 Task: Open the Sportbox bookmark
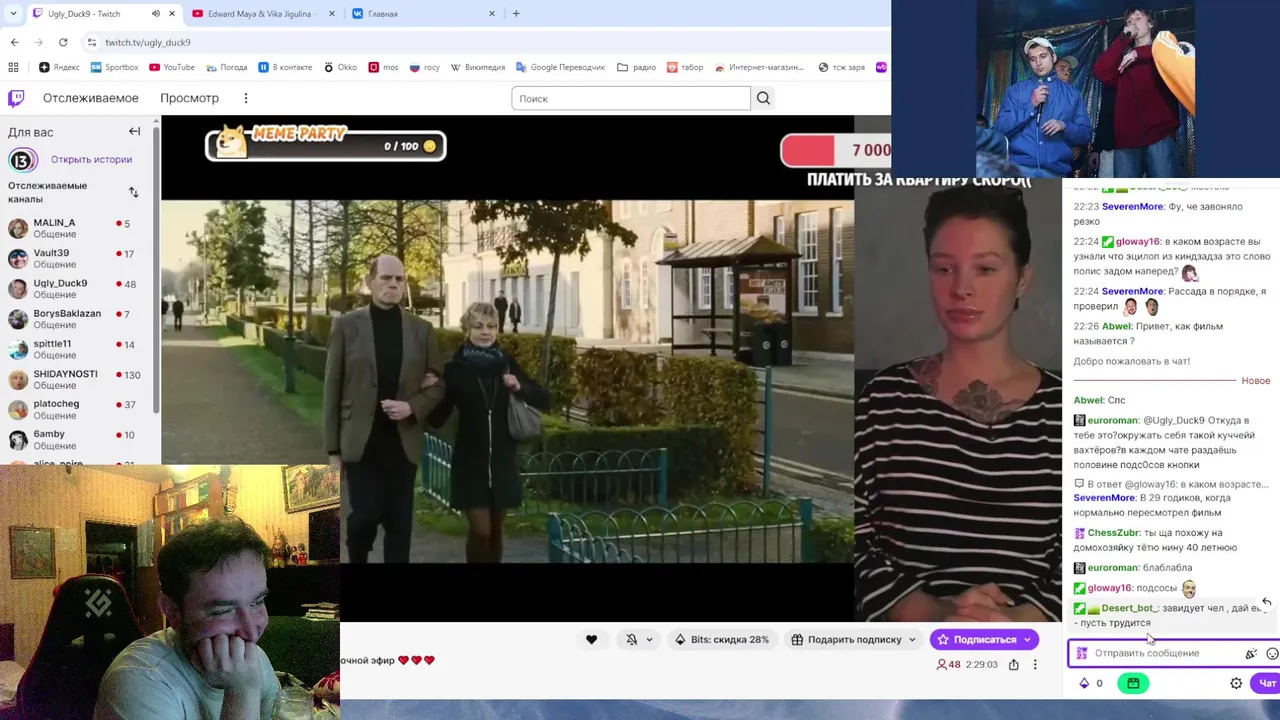pos(114,67)
